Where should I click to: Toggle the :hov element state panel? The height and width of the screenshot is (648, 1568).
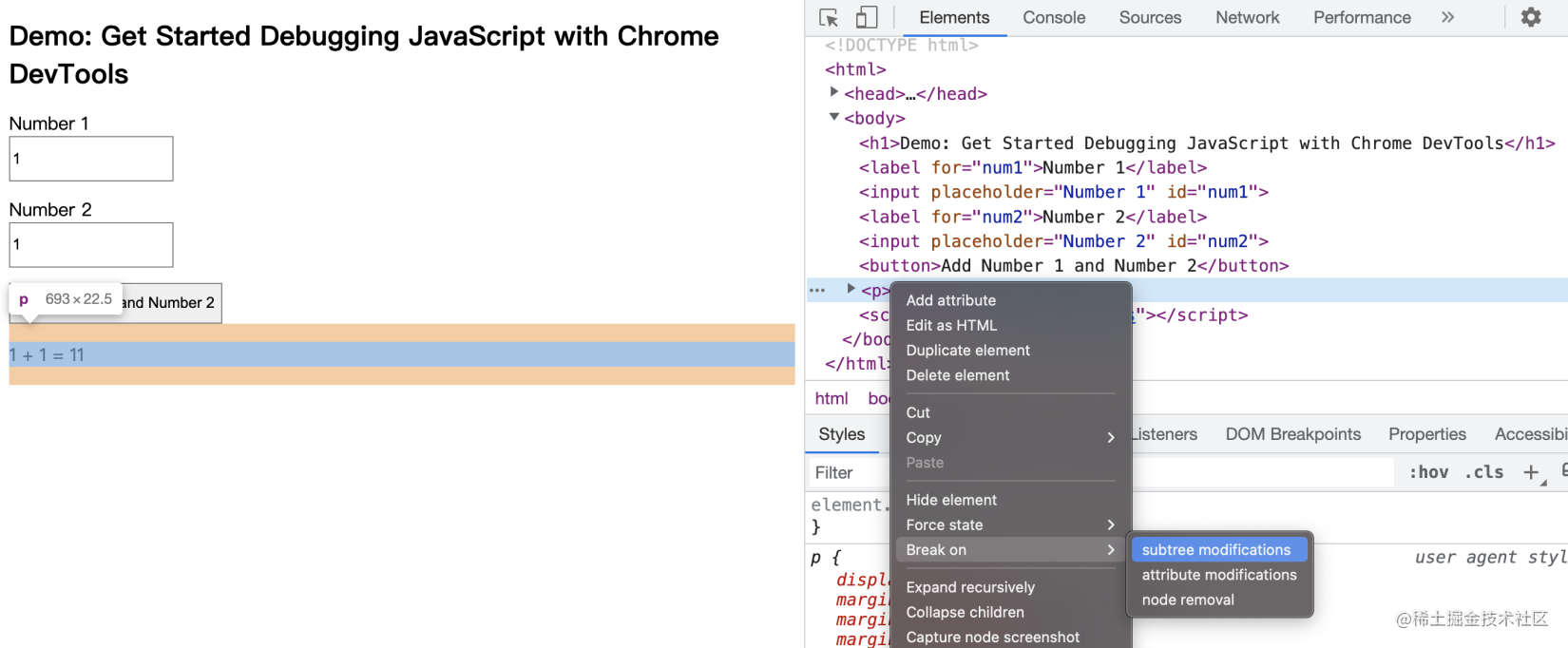coord(1428,472)
